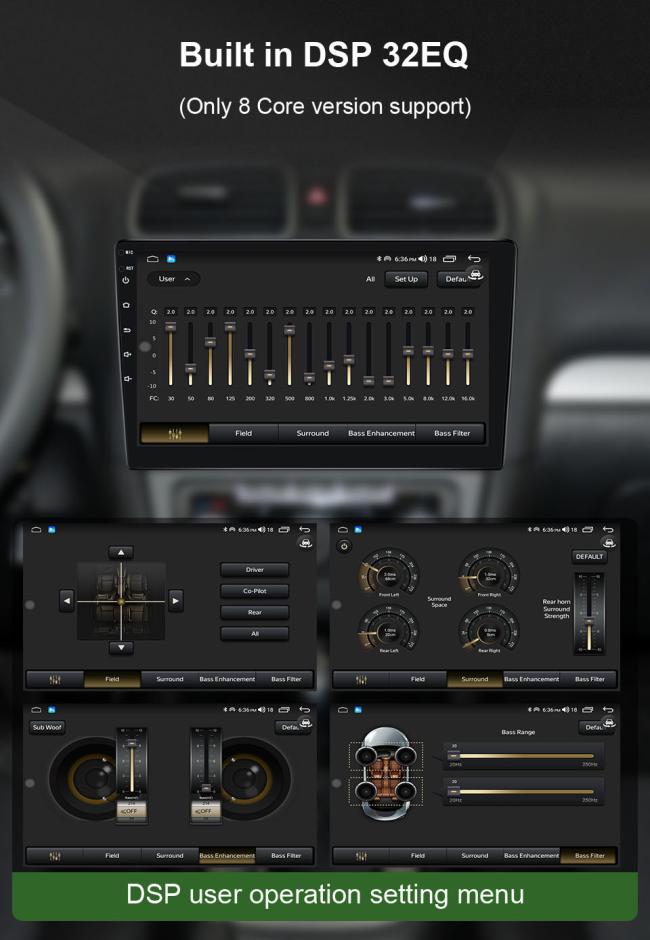Switch to the Surround tab on the equalizer screen
Viewport: 650px width, 940px height.
(x=312, y=433)
